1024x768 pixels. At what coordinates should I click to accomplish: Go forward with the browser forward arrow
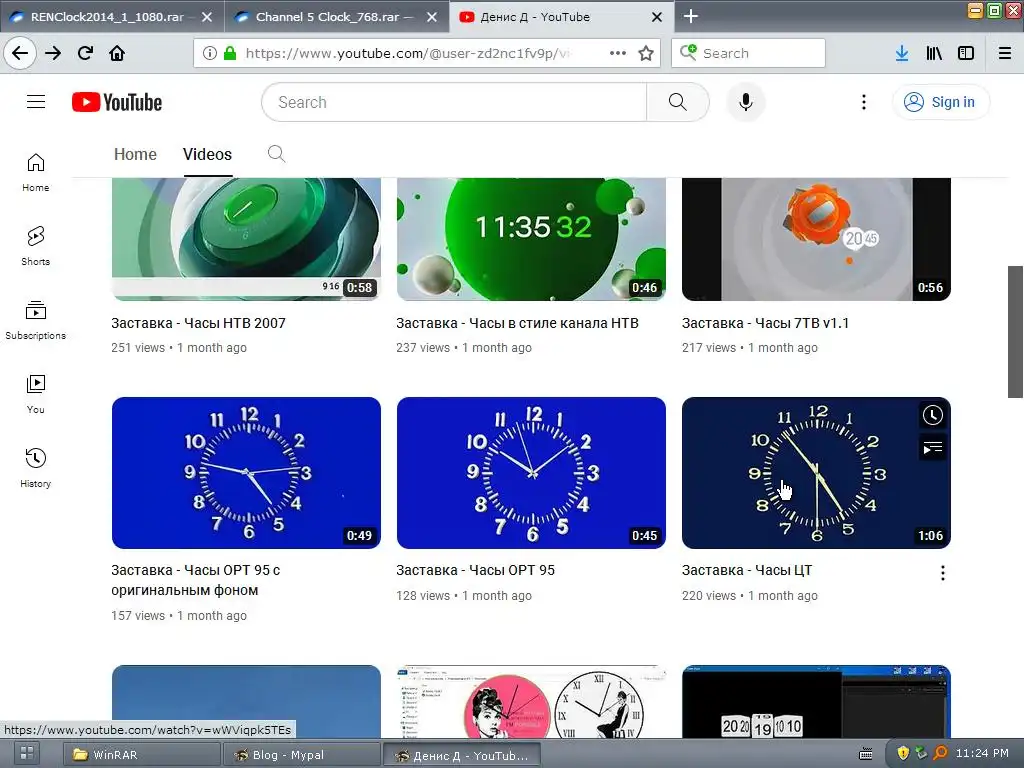coord(53,53)
